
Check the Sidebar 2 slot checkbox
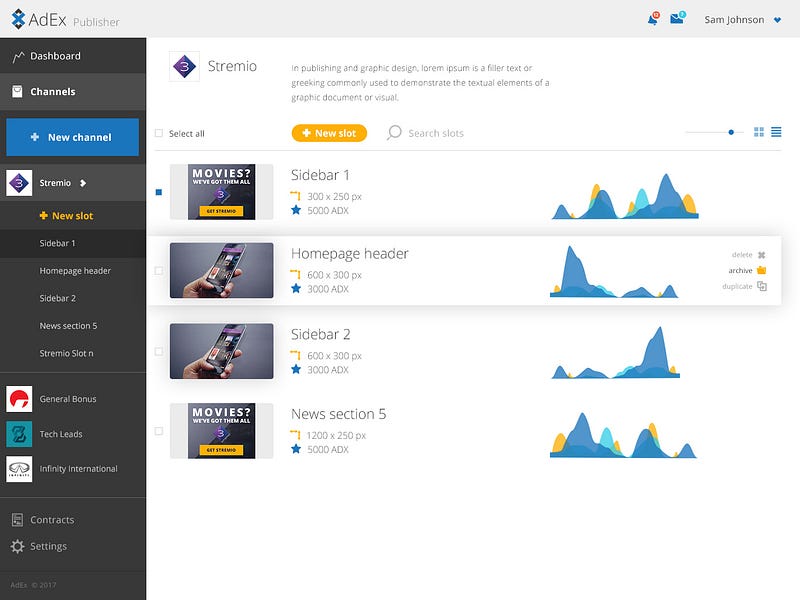point(159,352)
